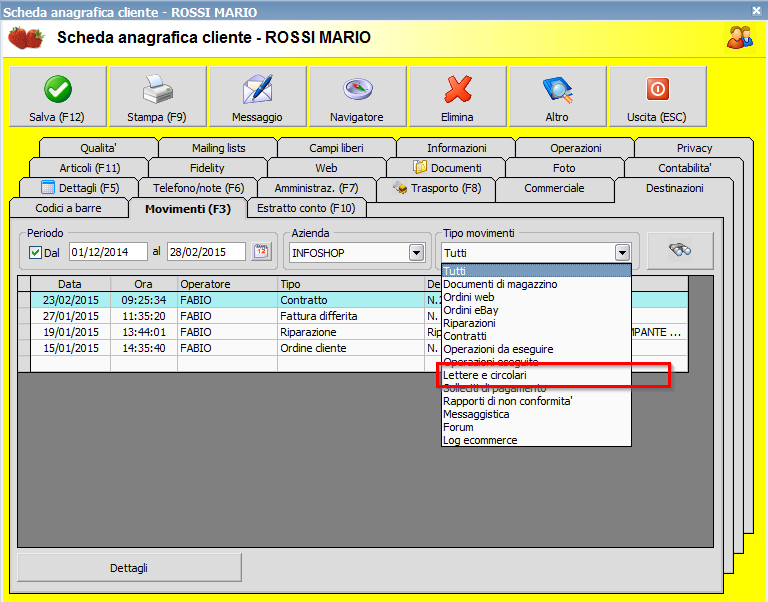Viewport: 768px width, 602px height.
Task: Click the Dettagli button at bottom
Action: 129,568
